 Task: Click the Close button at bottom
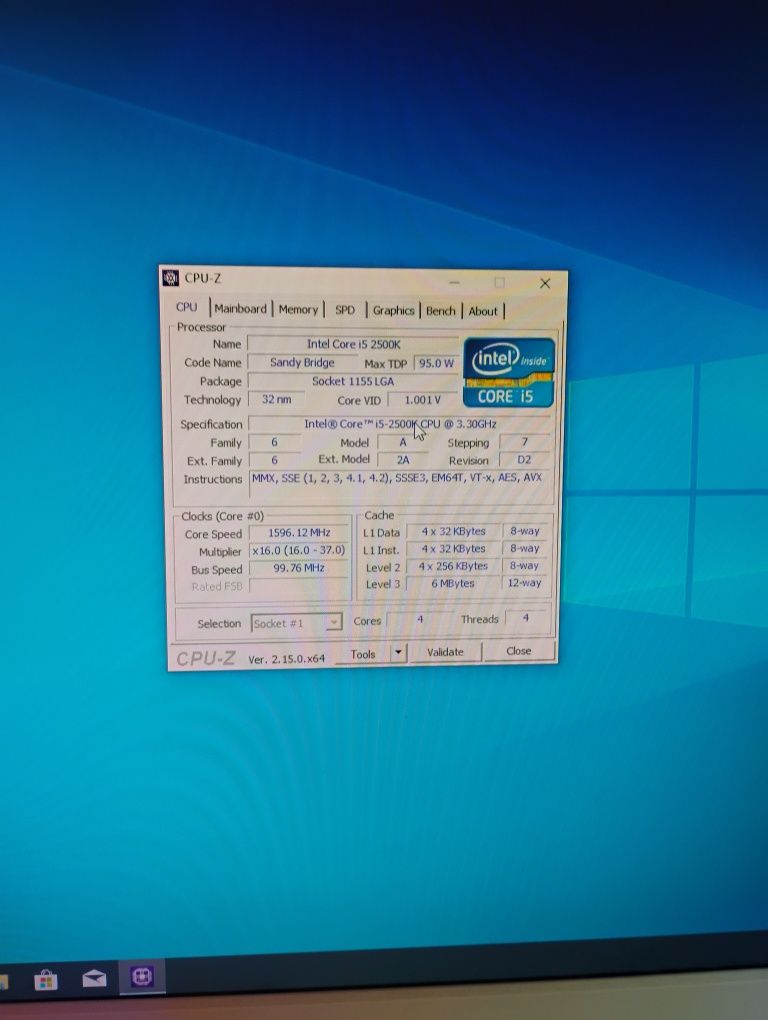click(519, 651)
